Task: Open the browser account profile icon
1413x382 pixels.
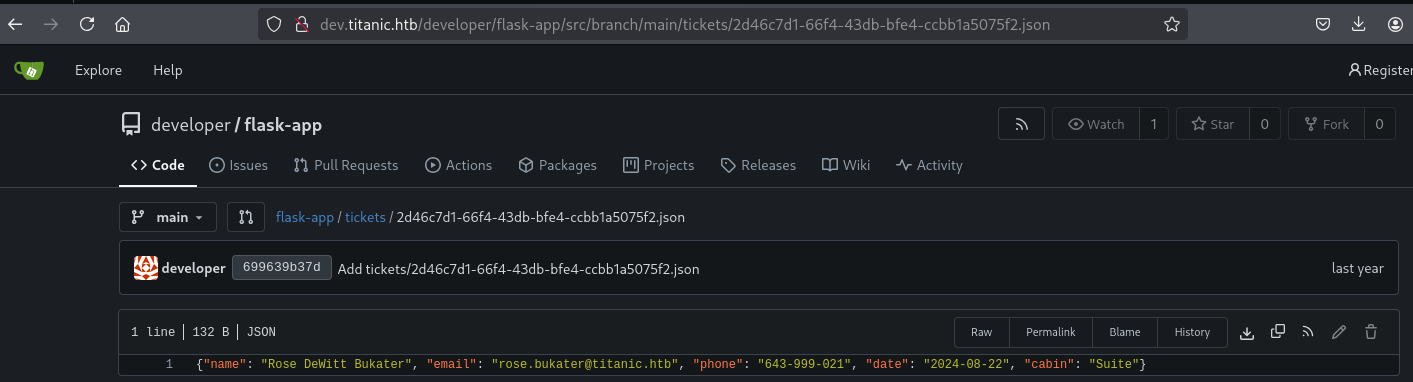Action: pyautogui.click(x=1395, y=24)
